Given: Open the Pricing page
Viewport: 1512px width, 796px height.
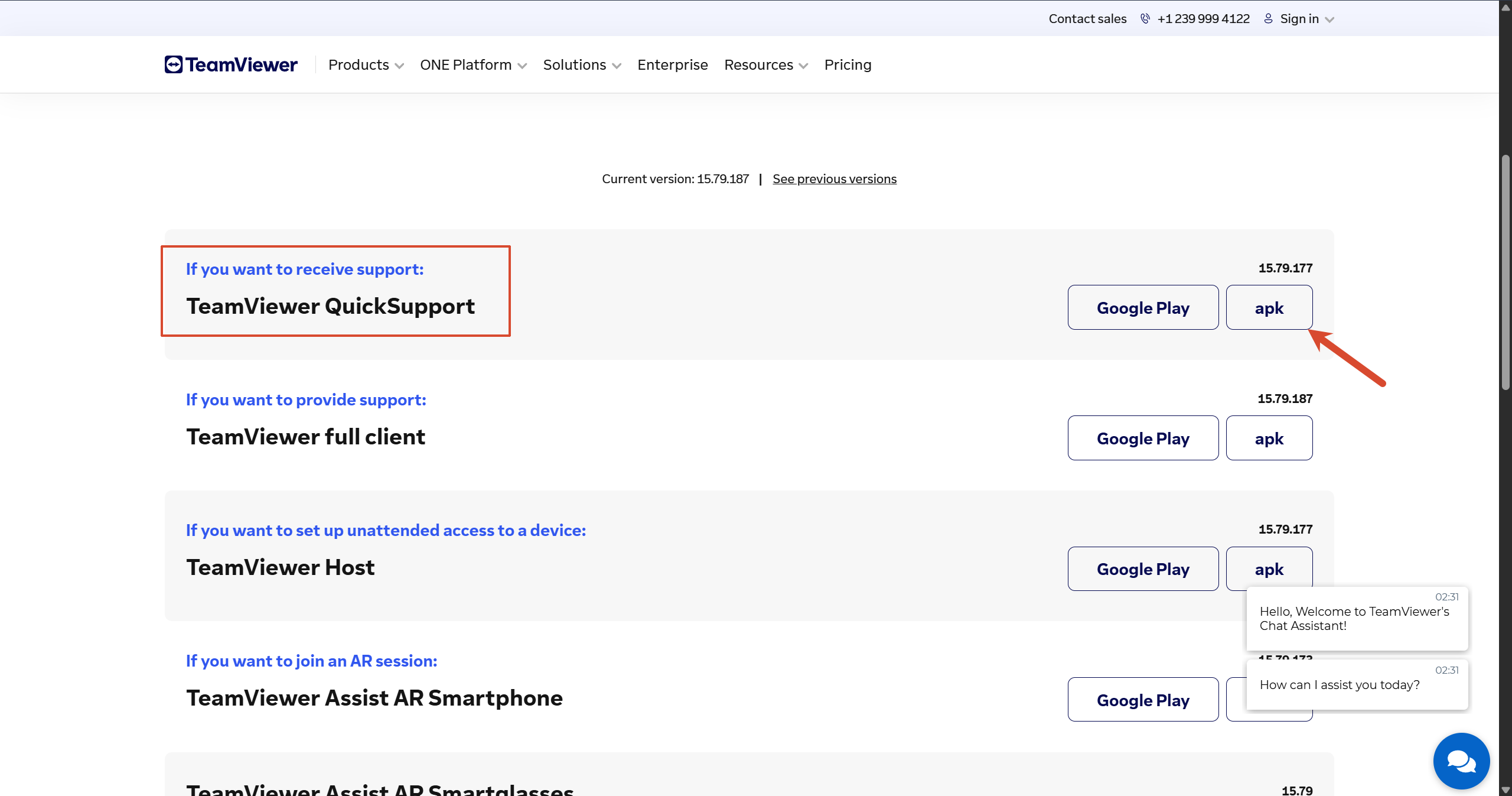Looking at the screenshot, I should [x=848, y=64].
